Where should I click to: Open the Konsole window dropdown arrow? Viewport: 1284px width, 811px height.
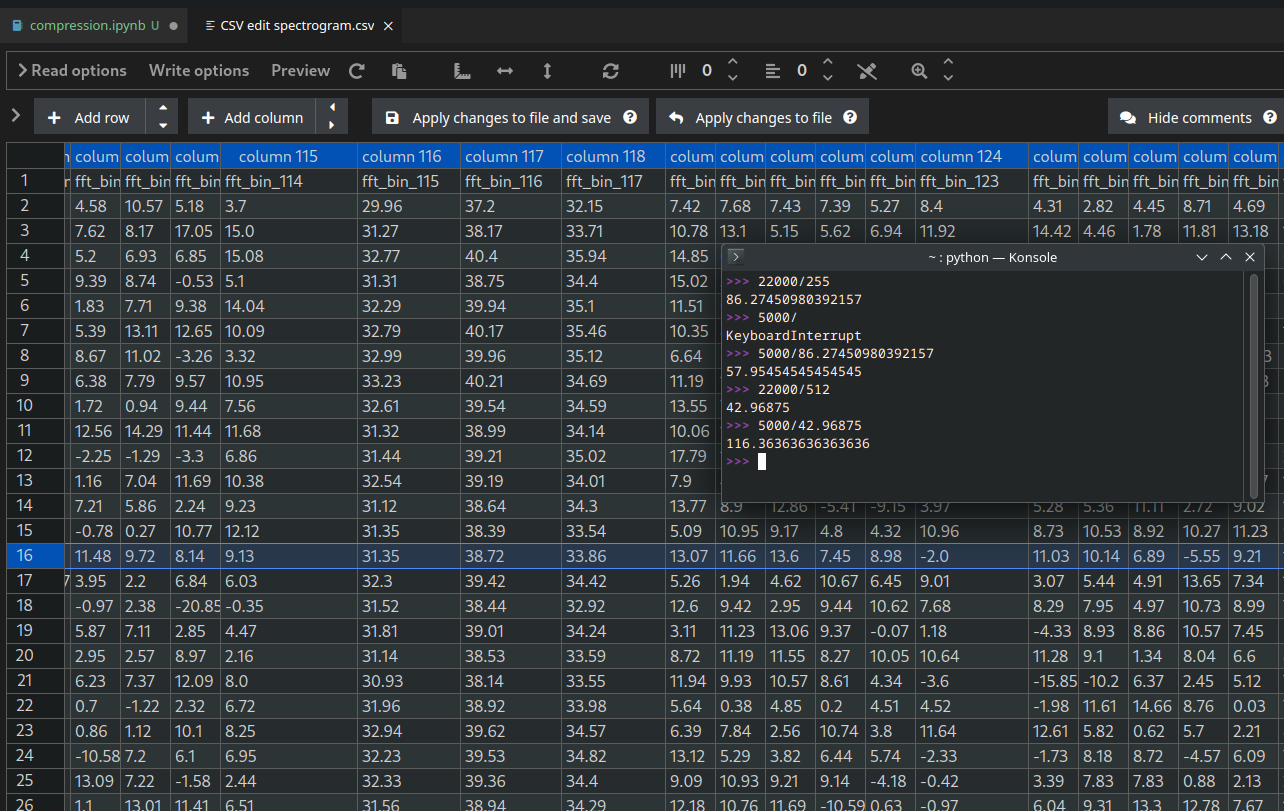tap(1202, 257)
